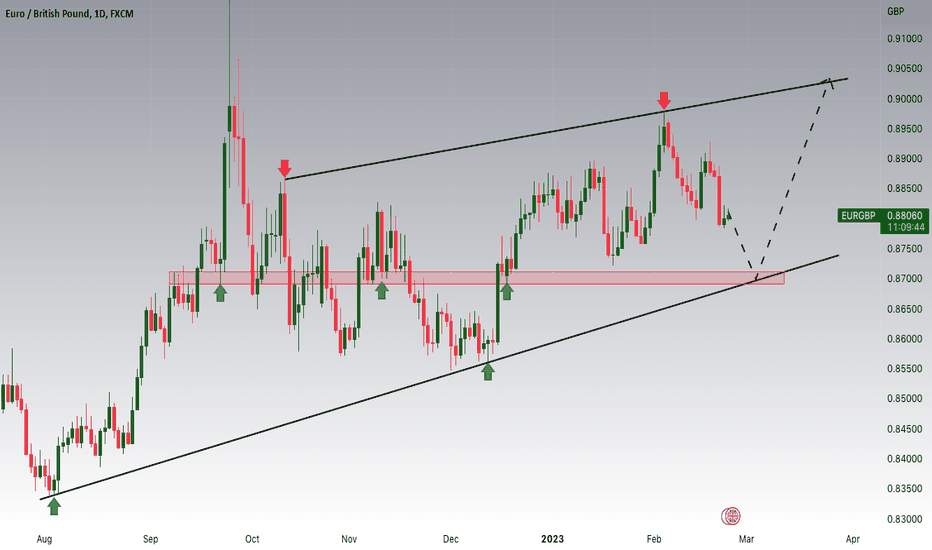Screen dimensions: 932x550
Task: Click the bar countdown timer 11:09:44
Action: click(906, 227)
